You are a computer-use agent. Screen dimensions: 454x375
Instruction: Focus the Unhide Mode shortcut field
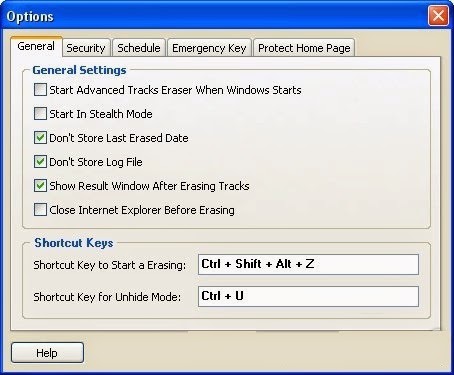[x=308, y=296]
